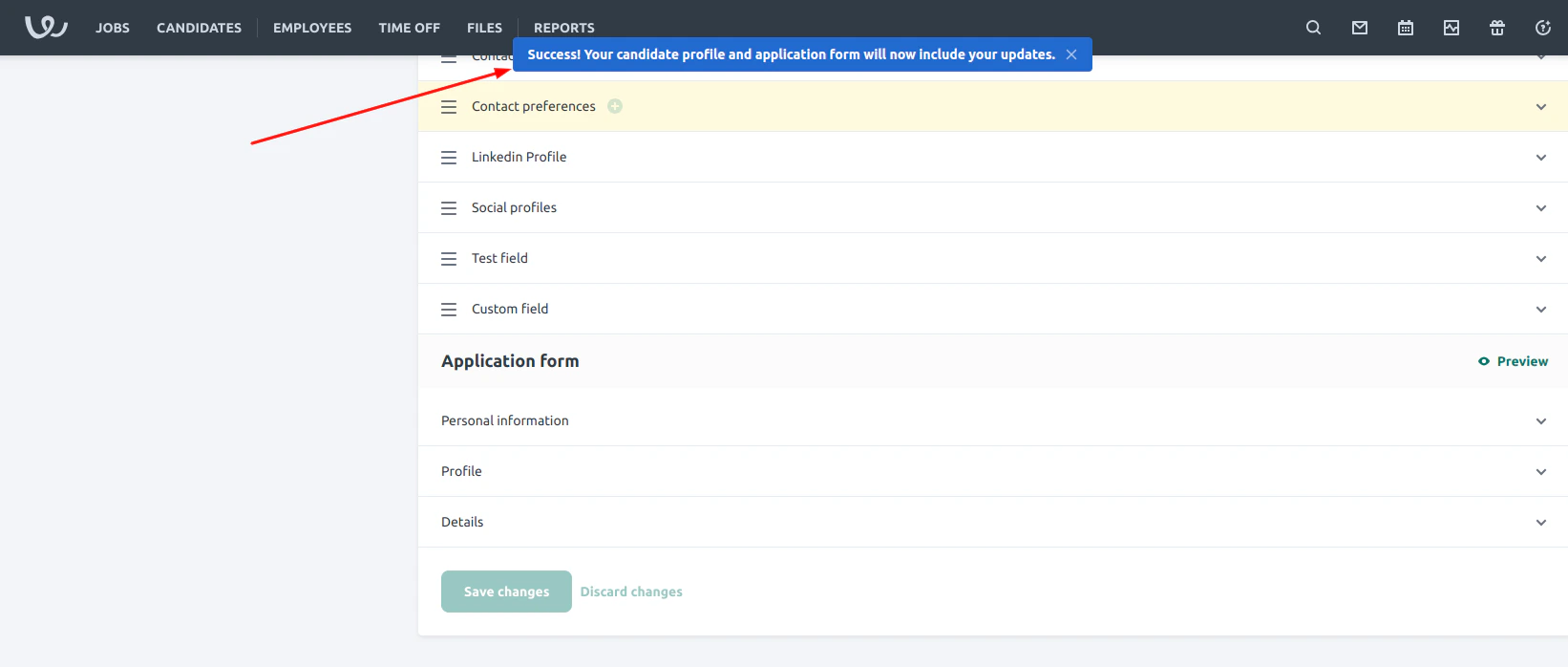
Task: Click the eye icon next to Preview
Action: [x=1484, y=361]
